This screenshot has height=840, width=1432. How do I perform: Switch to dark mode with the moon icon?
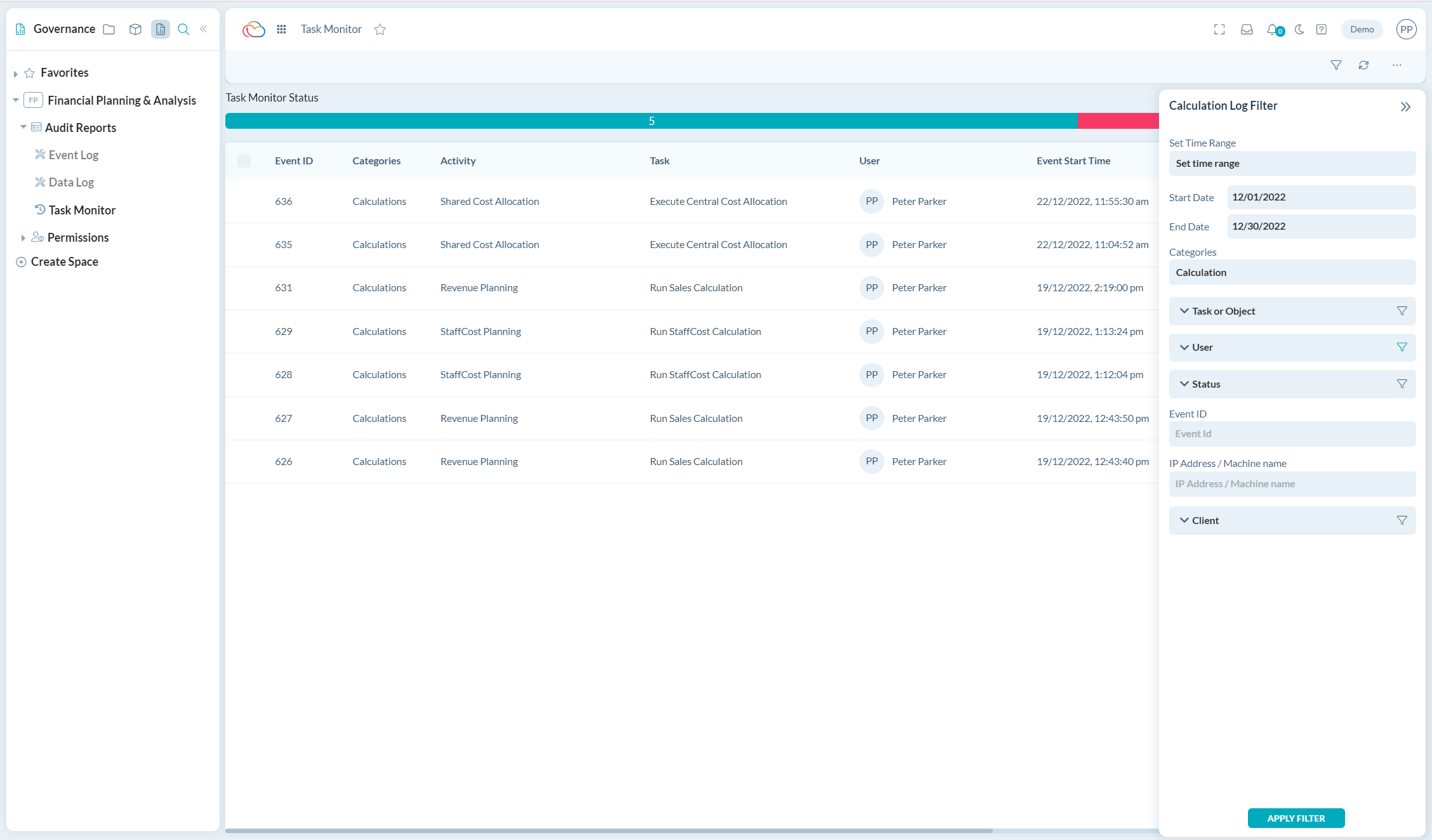tap(1299, 29)
